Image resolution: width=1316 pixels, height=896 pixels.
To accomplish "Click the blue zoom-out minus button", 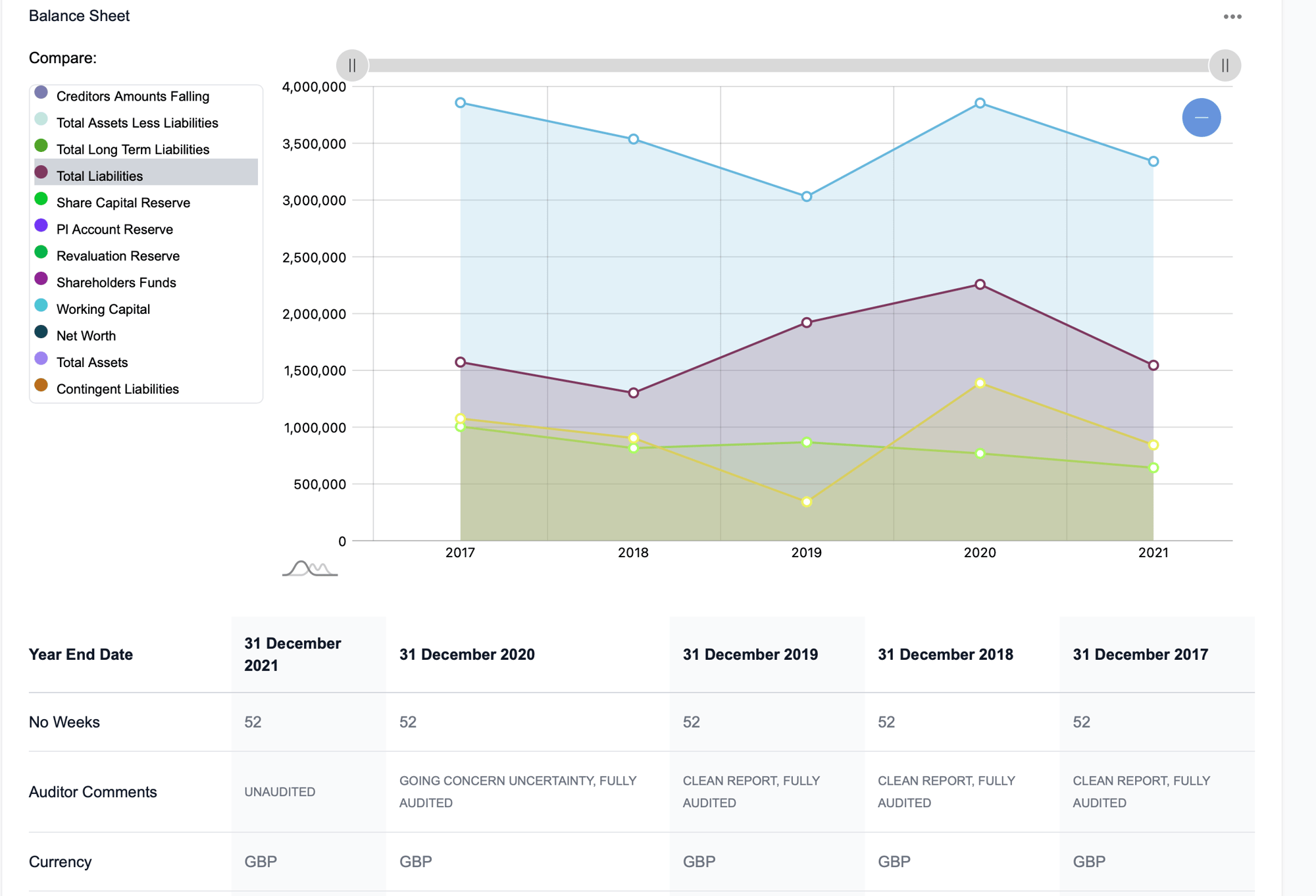I will point(1201,118).
